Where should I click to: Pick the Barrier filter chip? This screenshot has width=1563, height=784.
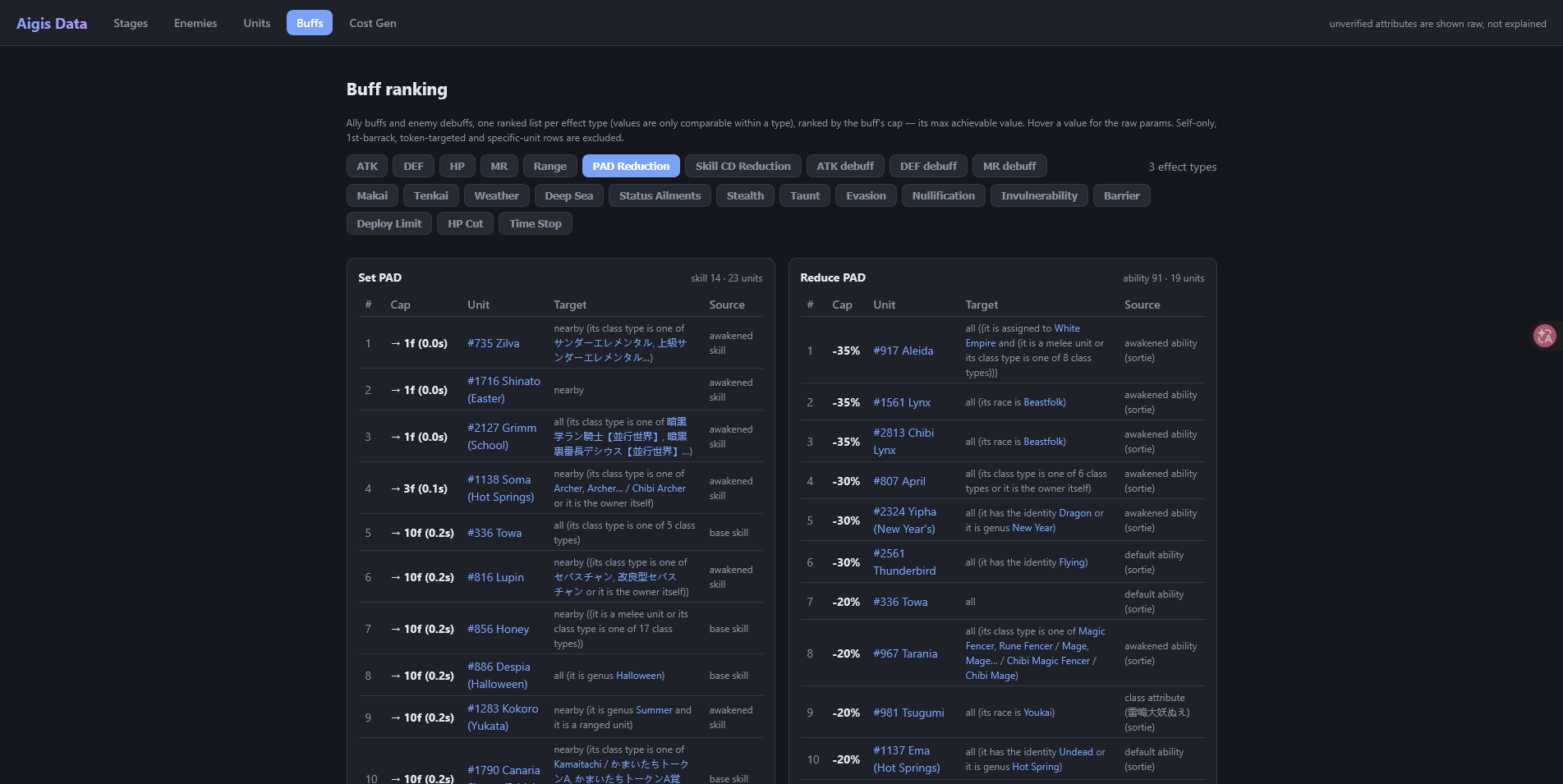[1121, 195]
